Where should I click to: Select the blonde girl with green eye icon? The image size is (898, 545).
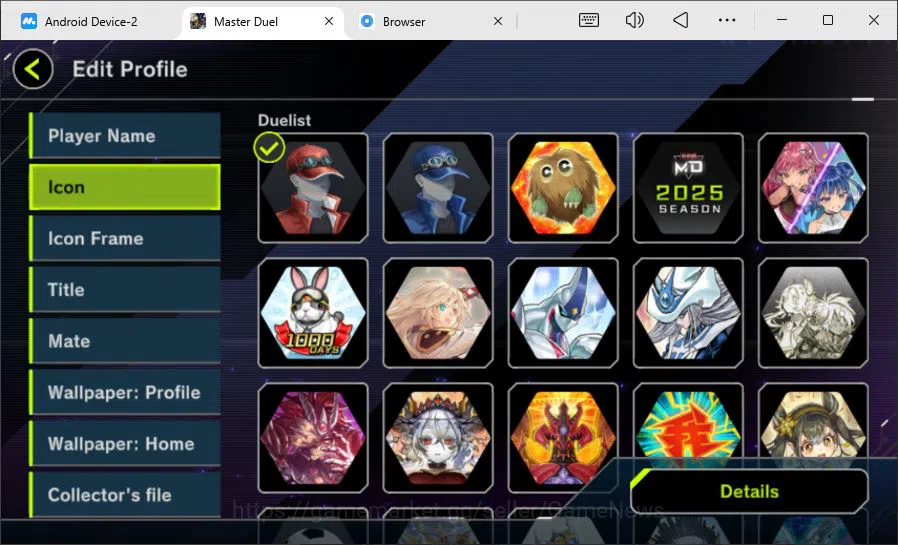pyautogui.click(x=438, y=313)
